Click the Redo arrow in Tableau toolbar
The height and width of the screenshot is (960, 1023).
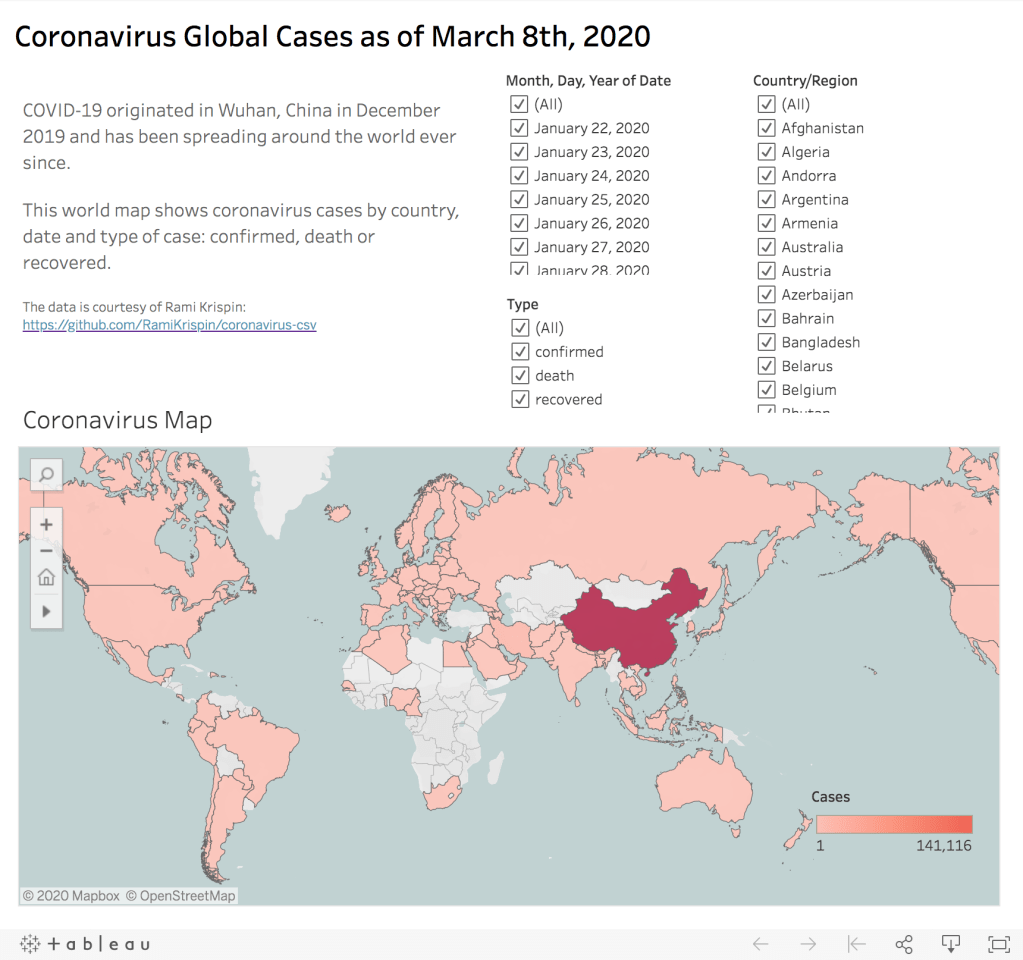click(808, 944)
